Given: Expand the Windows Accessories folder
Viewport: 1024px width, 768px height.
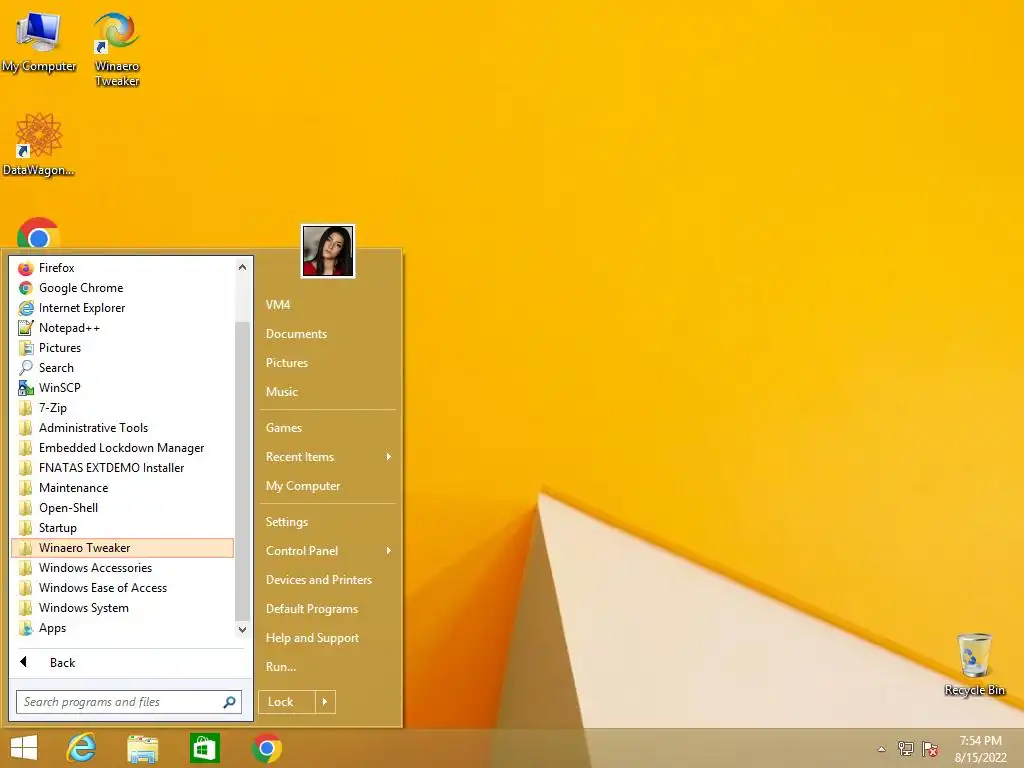Looking at the screenshot, I should (123, 568).
